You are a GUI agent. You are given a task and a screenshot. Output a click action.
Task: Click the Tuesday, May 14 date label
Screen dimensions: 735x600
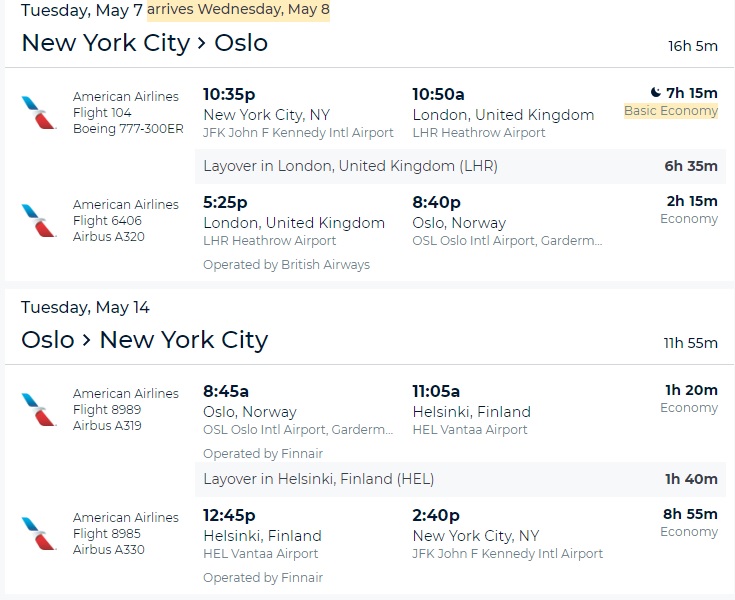click(85, 307)
